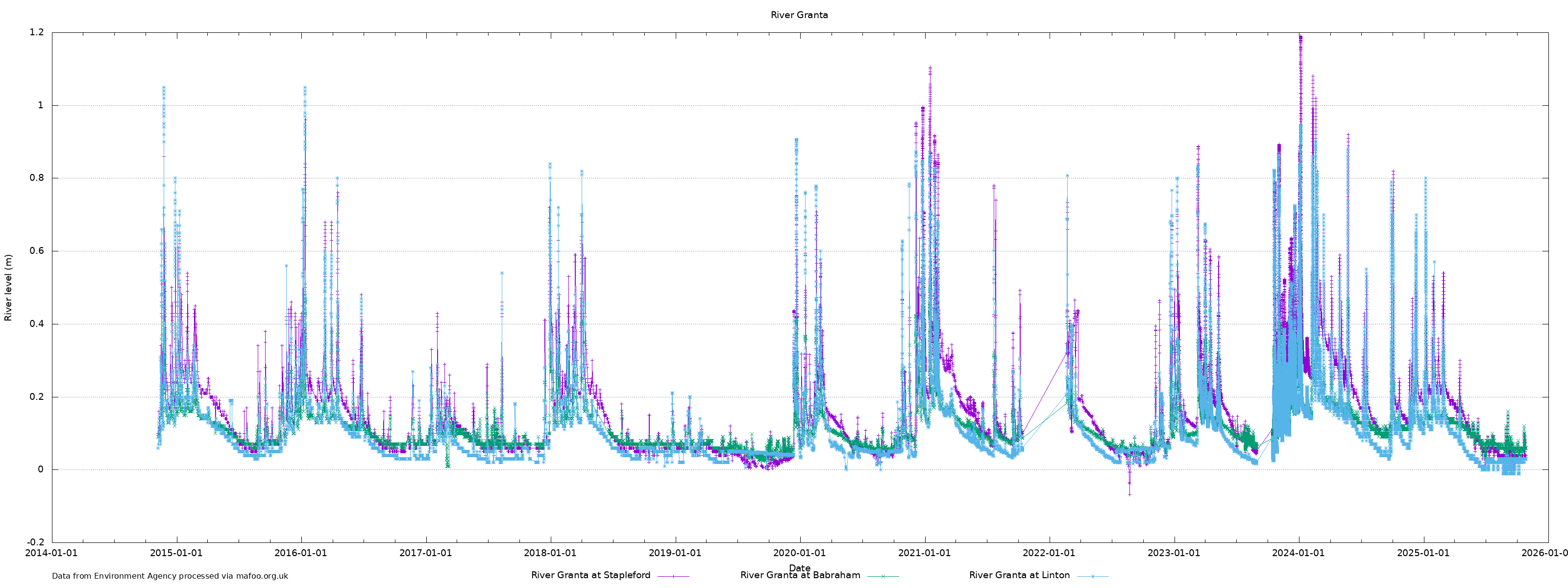
Task: Click the purple Stapleford legend line sample
Action: click(673, 576)
